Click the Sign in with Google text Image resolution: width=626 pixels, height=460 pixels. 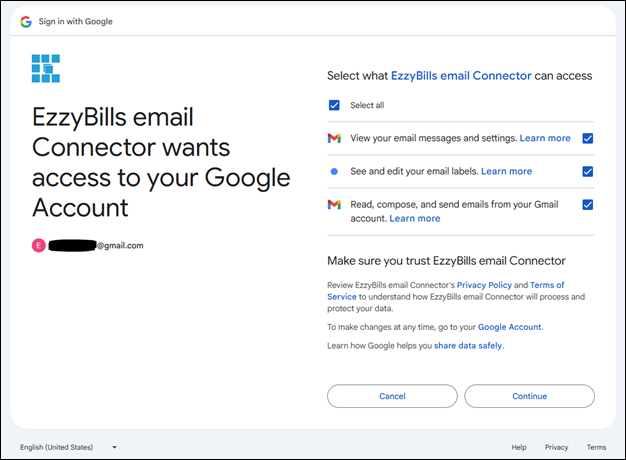pyautogui.click(x=75, y=22)
